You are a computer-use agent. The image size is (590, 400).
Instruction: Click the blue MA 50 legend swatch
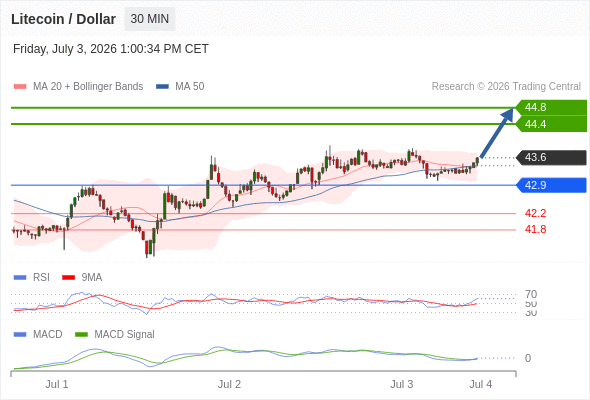tap(162, 87)
